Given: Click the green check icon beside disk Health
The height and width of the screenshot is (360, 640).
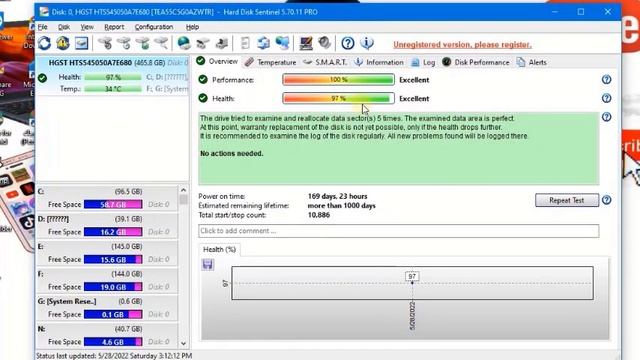Looking at the screenshot, I should (x=42, y=78).
